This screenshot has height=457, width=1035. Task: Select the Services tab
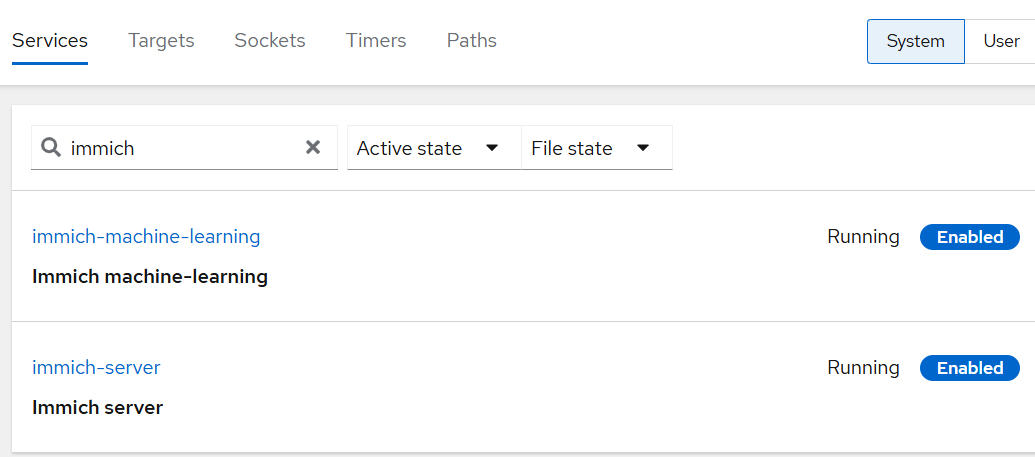pyautogui.click(x=50, y=41)
